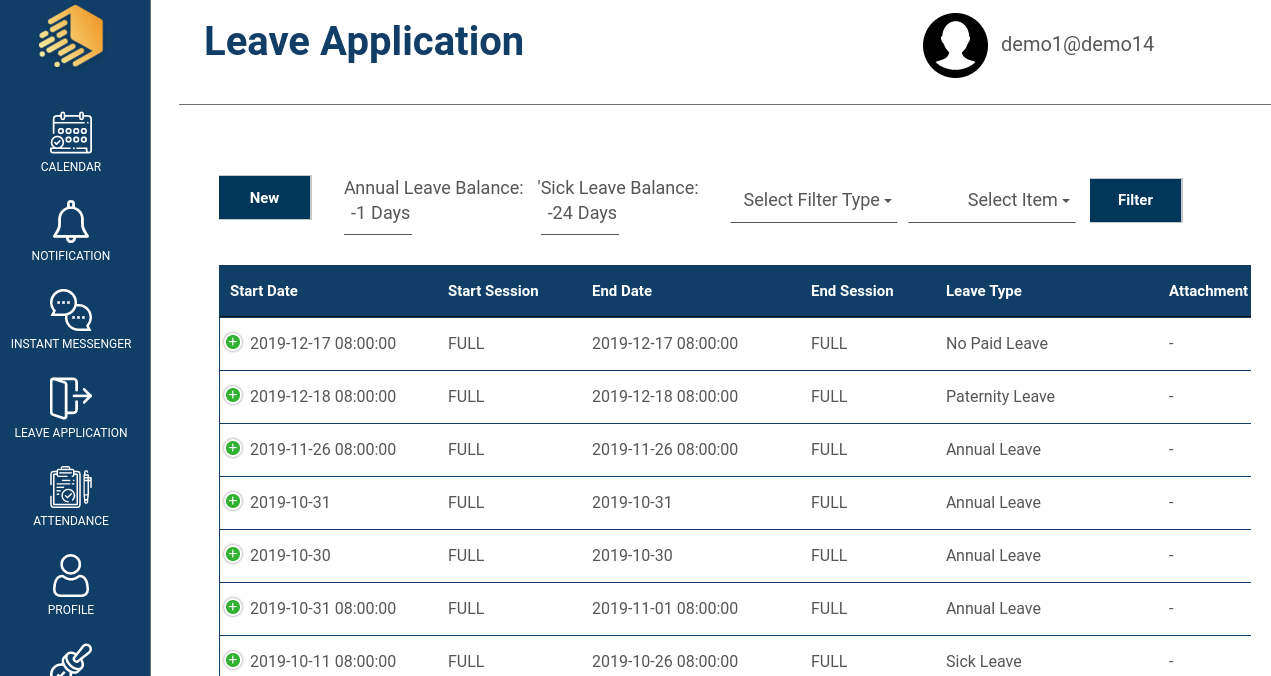Click the start date cell 2019-10-30
Screen dimensions: 1271x676
290,555
